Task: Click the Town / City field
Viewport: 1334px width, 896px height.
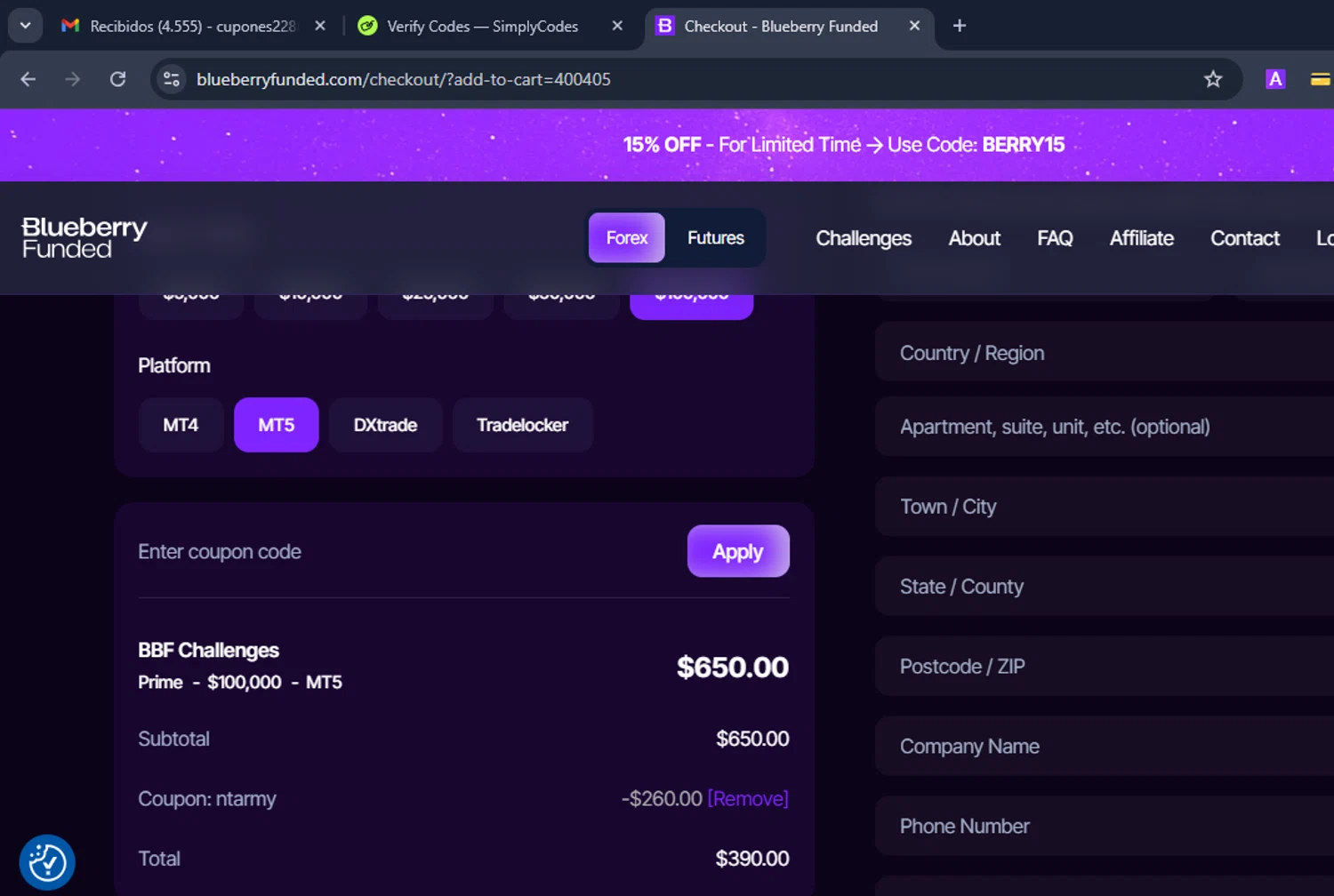Action: click(x=1105, y=507)
